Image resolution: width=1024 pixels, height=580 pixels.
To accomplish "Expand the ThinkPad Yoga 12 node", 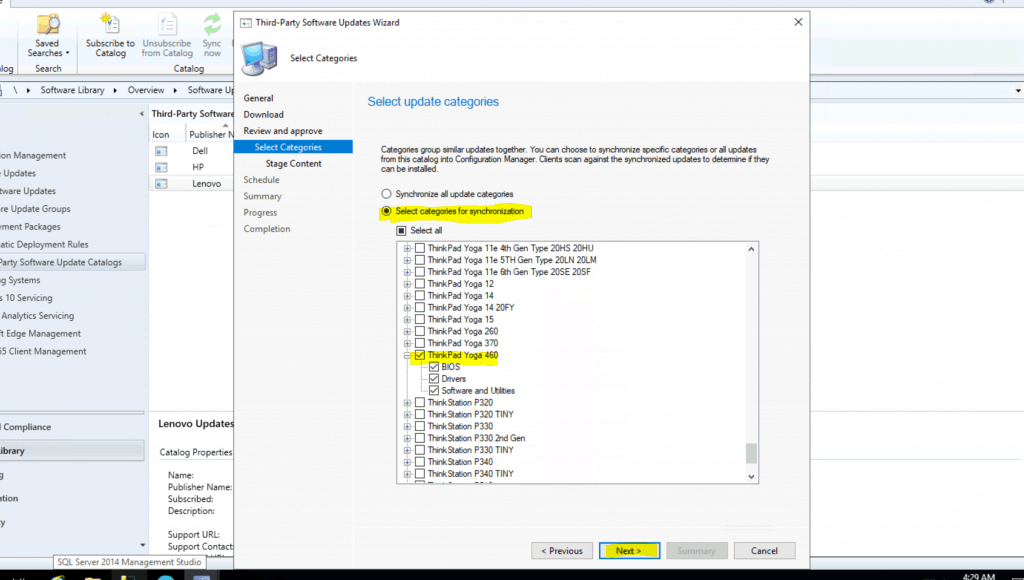I will (x=408, y=284).
